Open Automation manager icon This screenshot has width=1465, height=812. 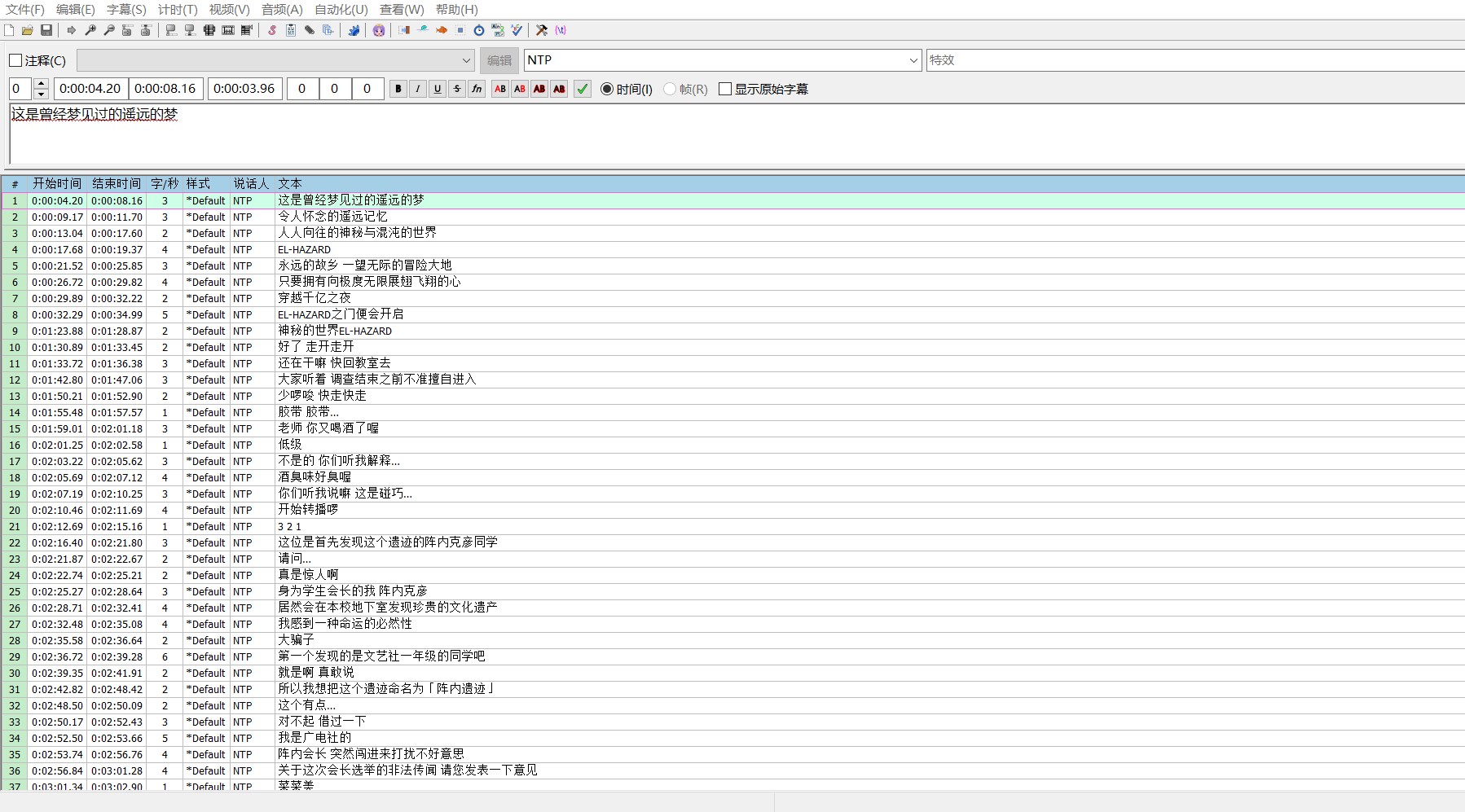(354, 30)
